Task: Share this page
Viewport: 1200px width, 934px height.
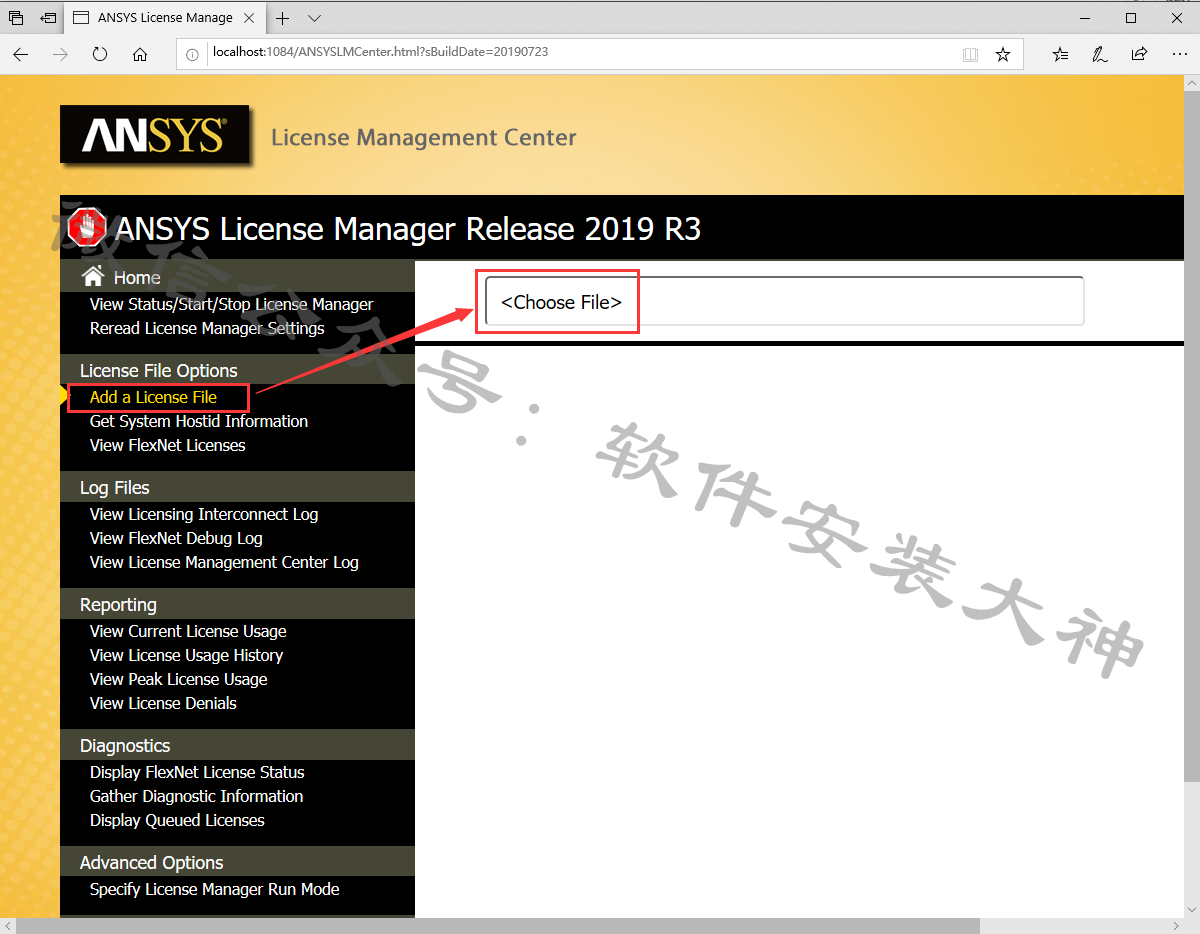Action: (1139, 54)
